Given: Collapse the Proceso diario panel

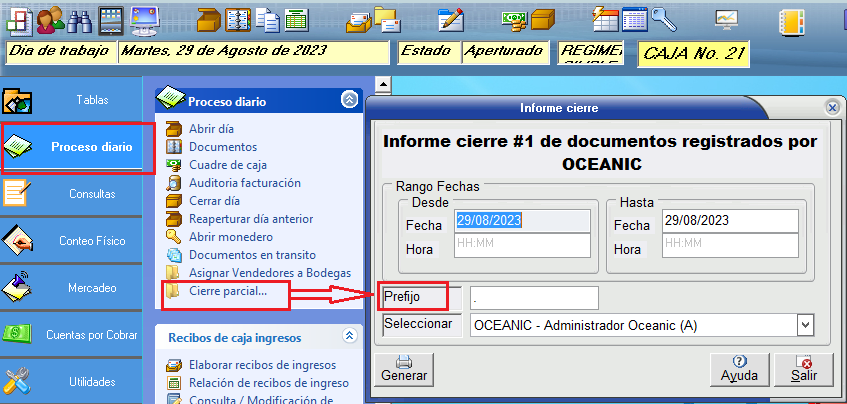Looking at the screenshot, I should coord(348,100).
